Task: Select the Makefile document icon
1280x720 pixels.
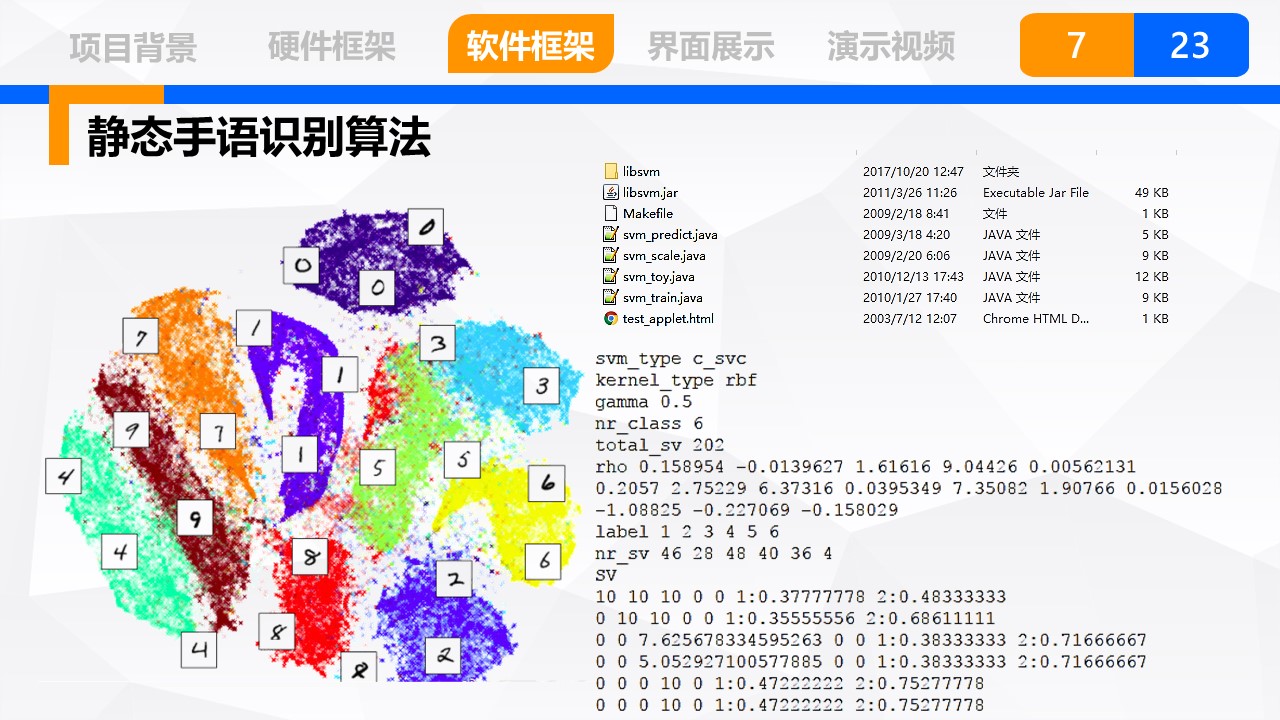Action: point(611,214)
